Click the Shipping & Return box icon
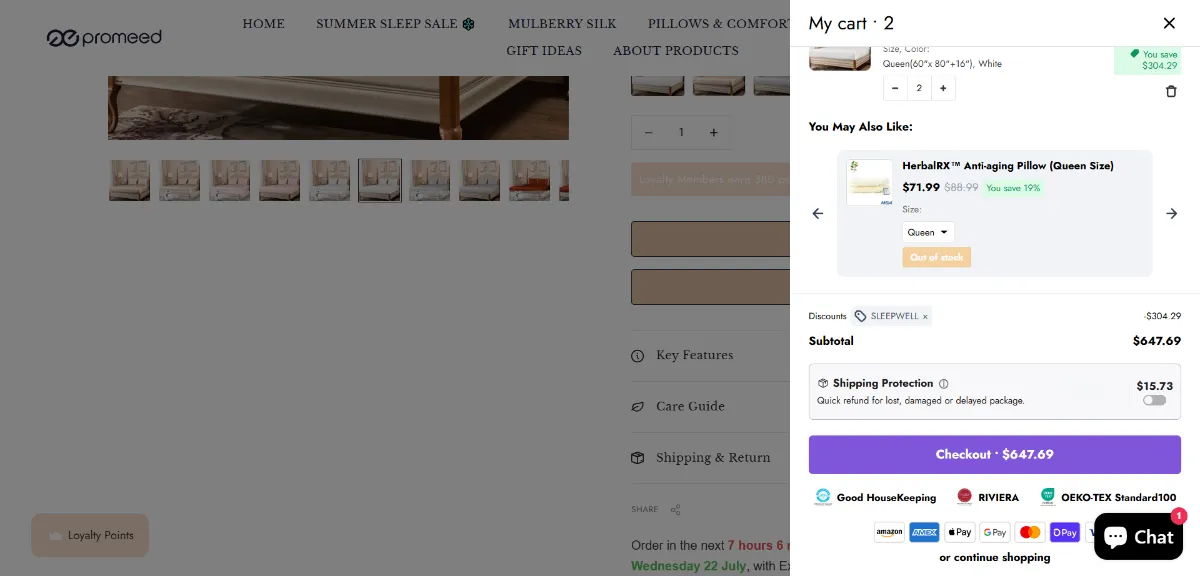The width and height of the screenshot is (1200, 576). [638, 458]
